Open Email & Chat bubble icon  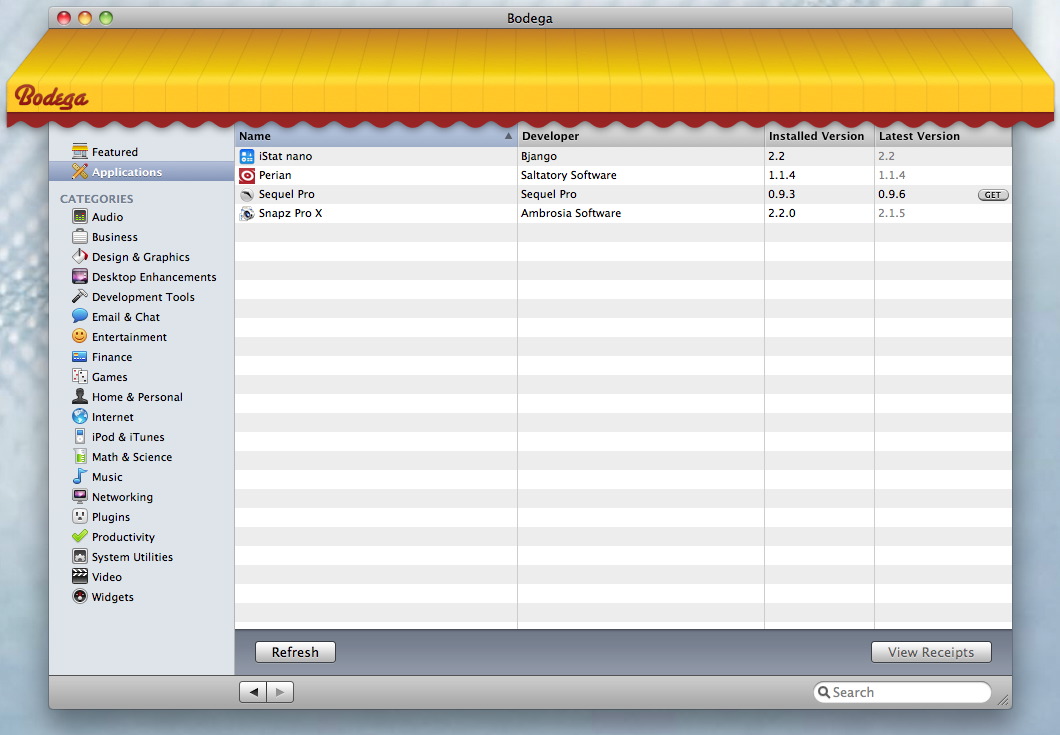click(80, 316)
